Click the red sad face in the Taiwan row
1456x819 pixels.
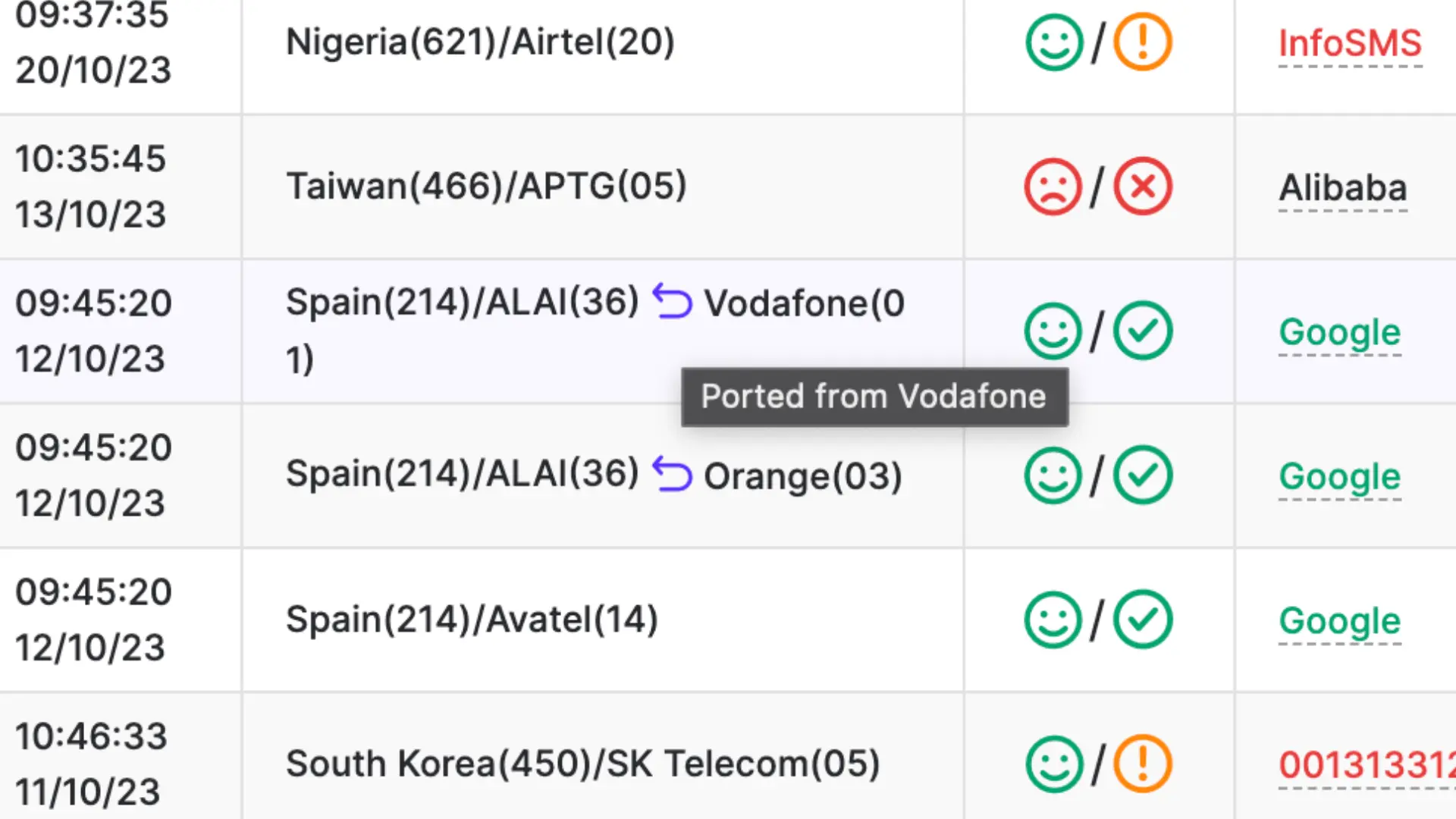tap(1053, 187)
